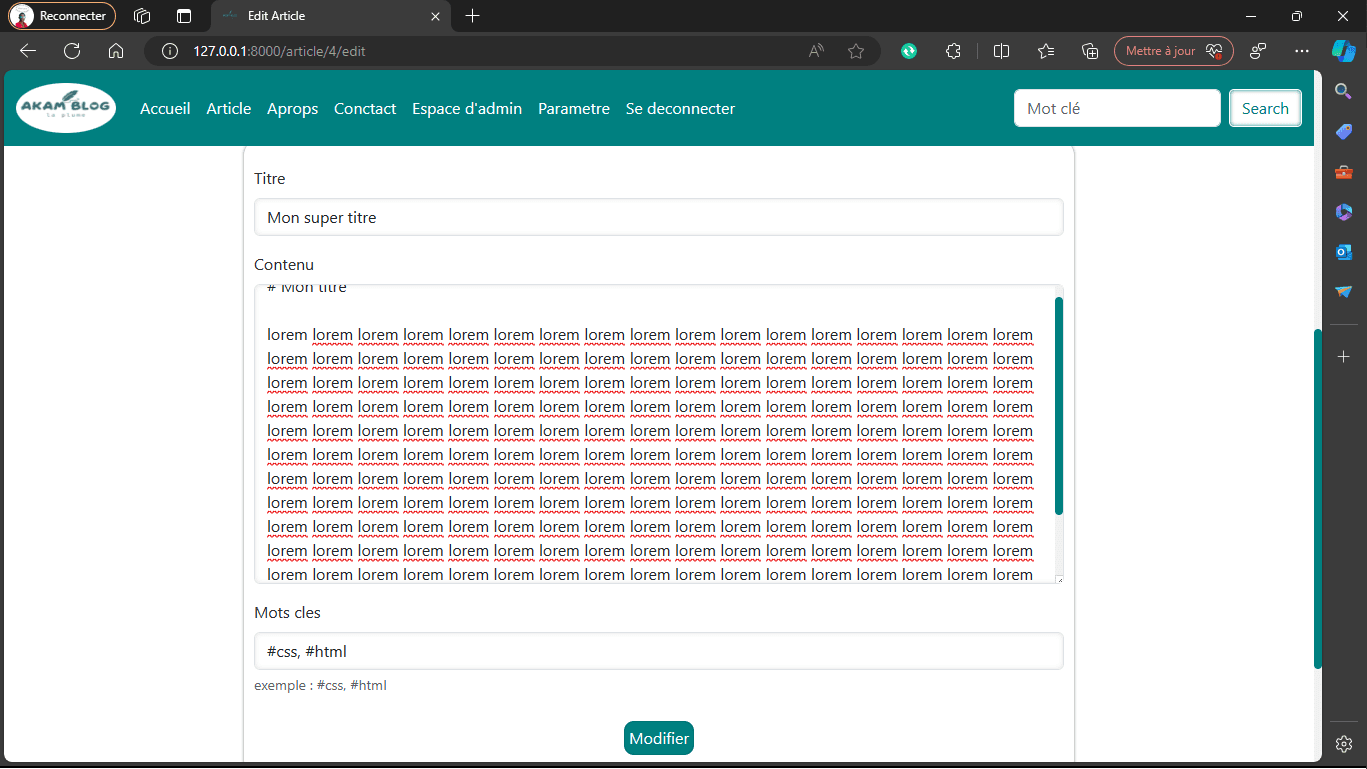This screenshot has width=1367, height=769.
Task: Focus the Mot clé search field
Action: click(x=1117, y=108)
